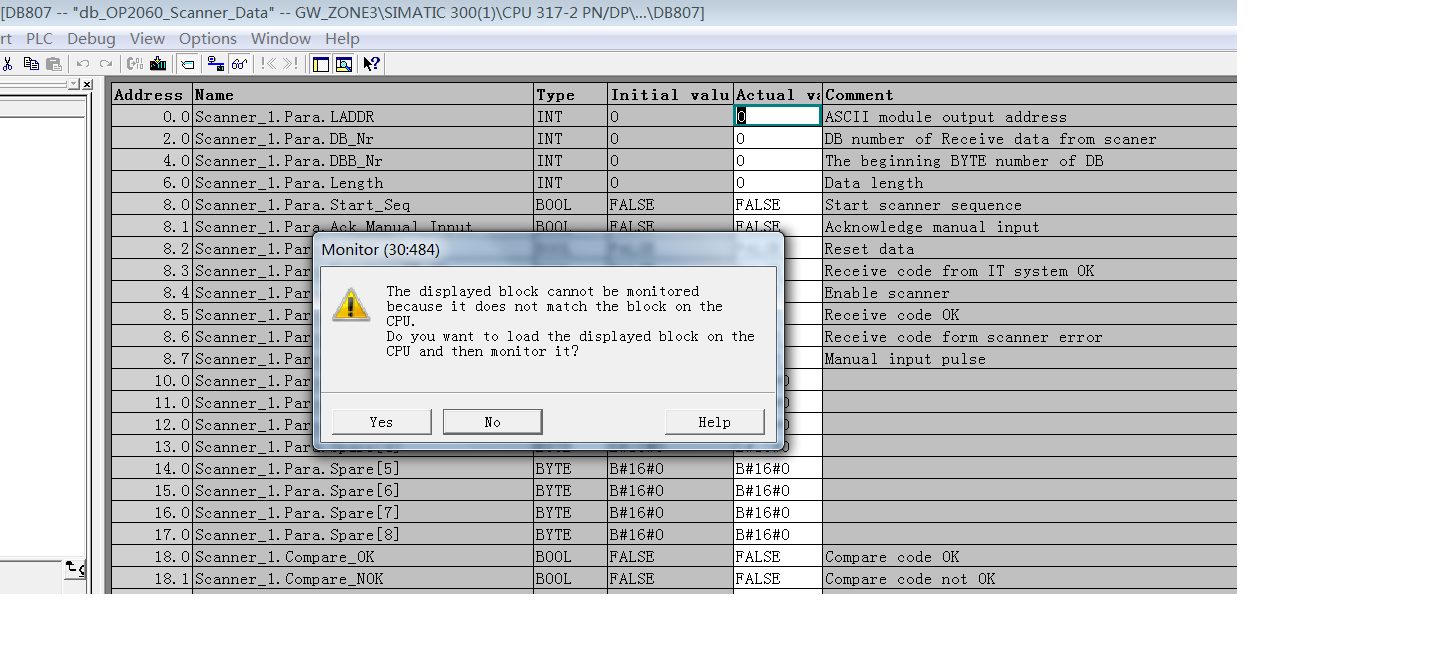Viewport: 1440px width, 652px height.
Task: Select the Scanner_1.Para.Start_Seq name cell
Action: [x=363, y=205]
